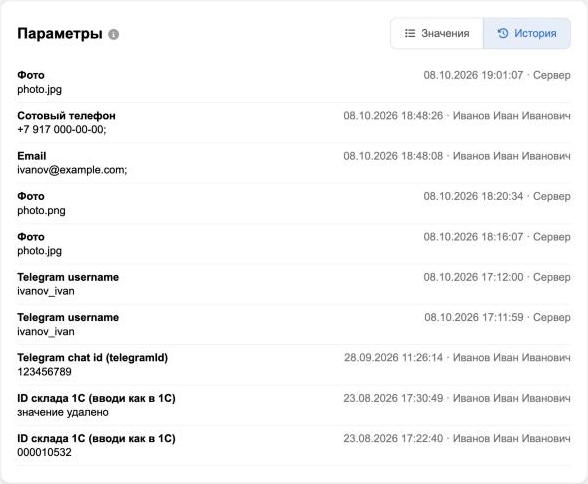The height and width of the screenshot is (484, 588).
Task: Click Сервер label on first Фото row
Action: 552,75
